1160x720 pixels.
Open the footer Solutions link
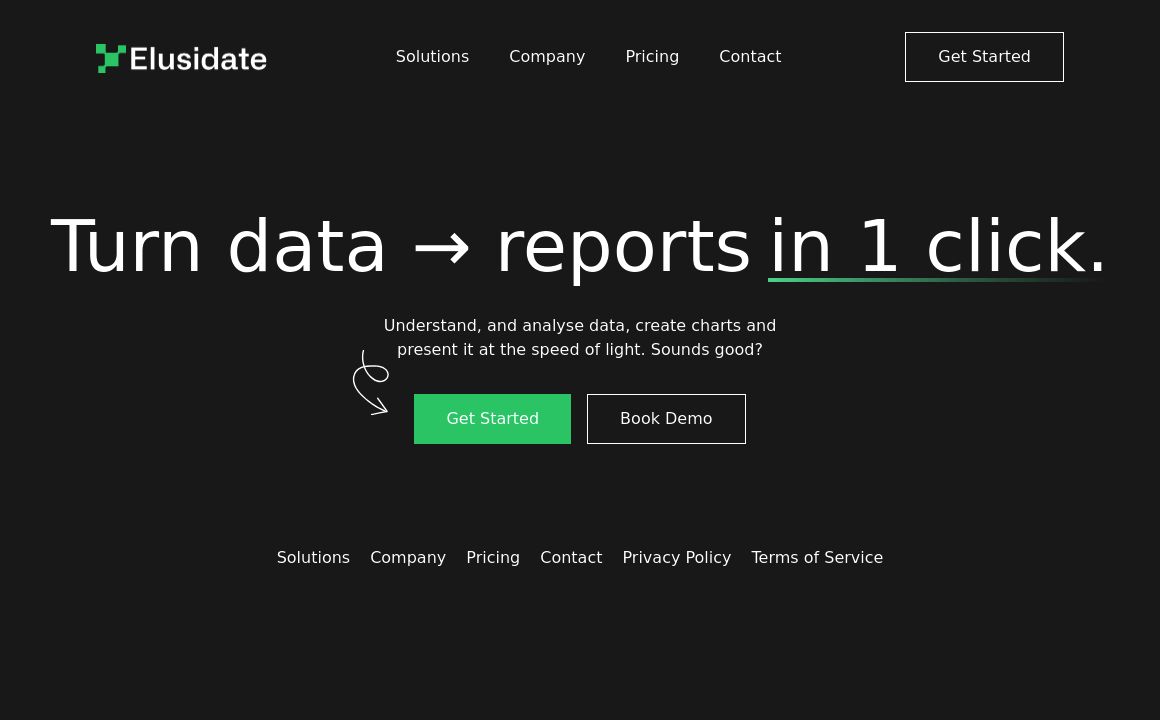click(313, 558)
